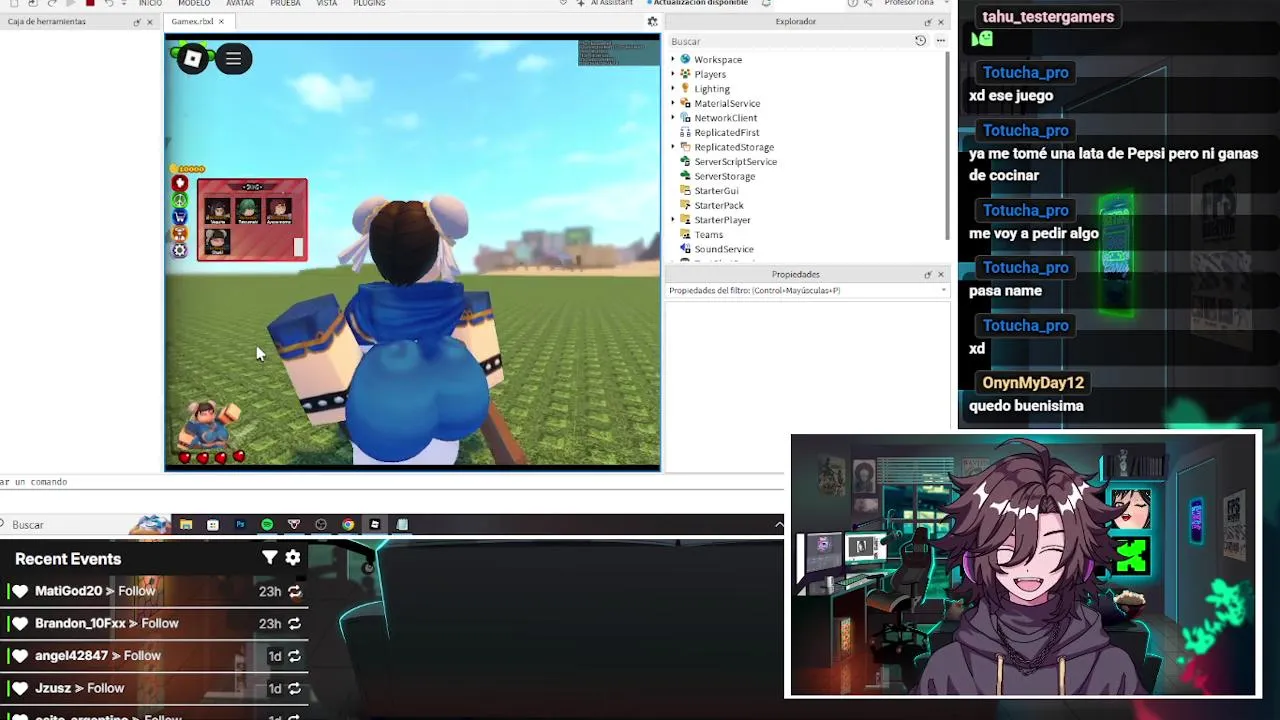Click the green peace-symbol icon in game sidebar
Screen dimensions: 1280x720
point(180,200)
